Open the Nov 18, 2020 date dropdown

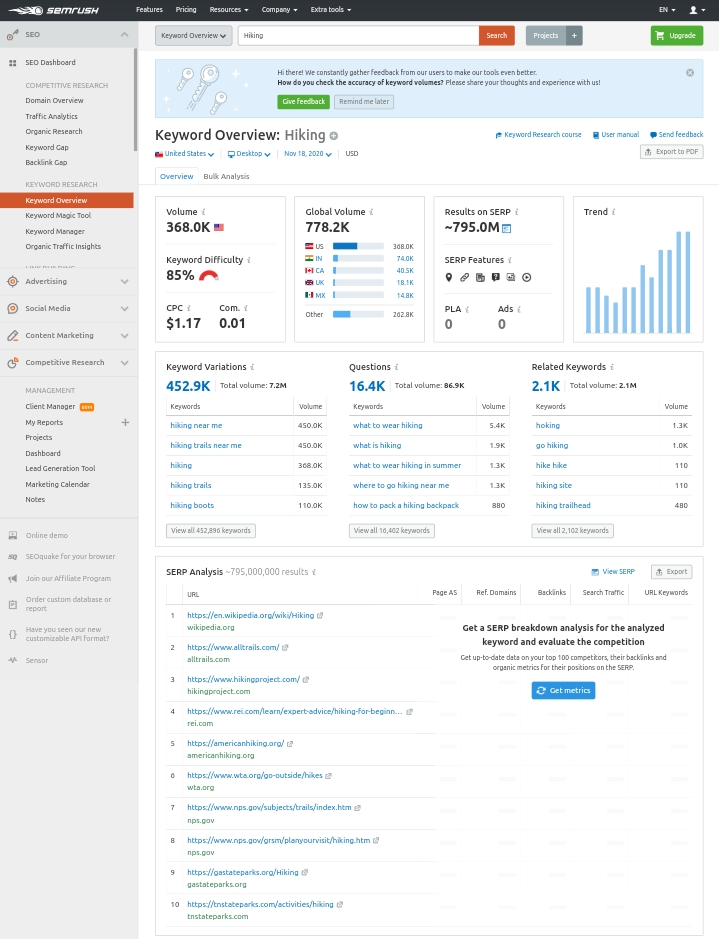(x=308, y=154)
